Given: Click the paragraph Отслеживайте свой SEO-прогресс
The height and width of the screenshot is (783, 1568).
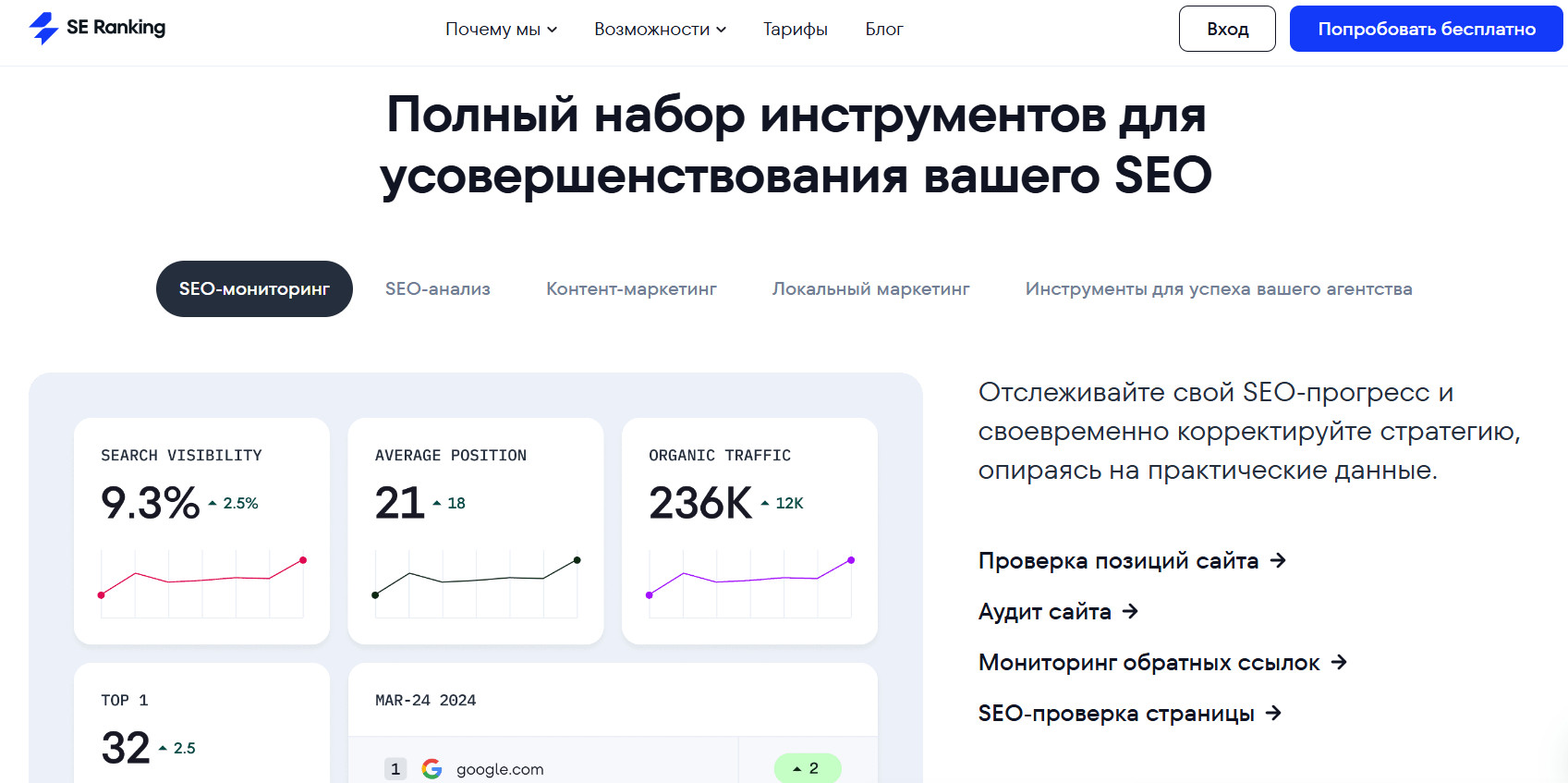Looking at the screenshot, I should (1249, 431).
